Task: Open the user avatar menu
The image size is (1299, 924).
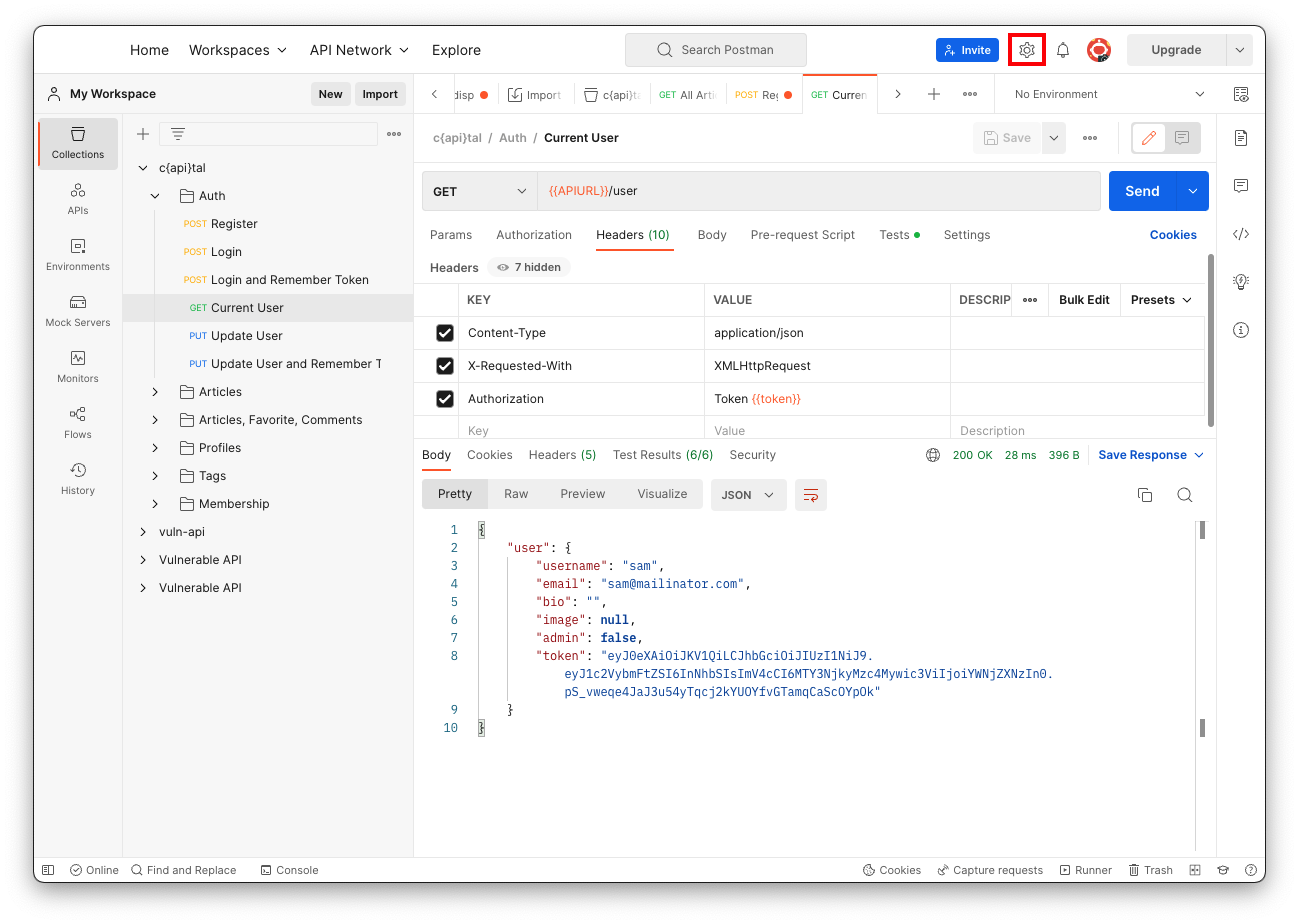Action: pyautogui.click(x=1099, y=50)
